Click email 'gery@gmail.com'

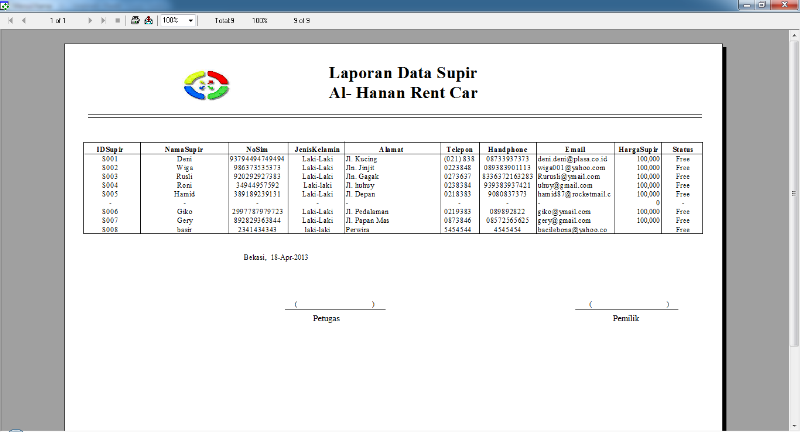(x=564, y=220)
